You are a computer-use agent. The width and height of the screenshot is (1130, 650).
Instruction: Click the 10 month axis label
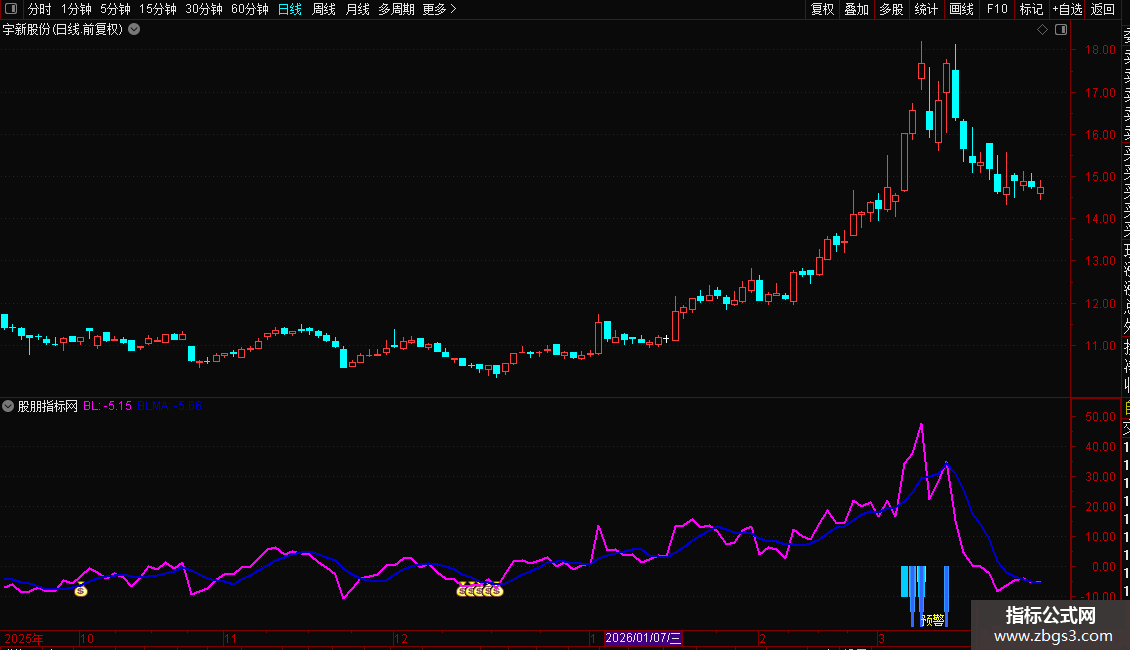point(86,638)
